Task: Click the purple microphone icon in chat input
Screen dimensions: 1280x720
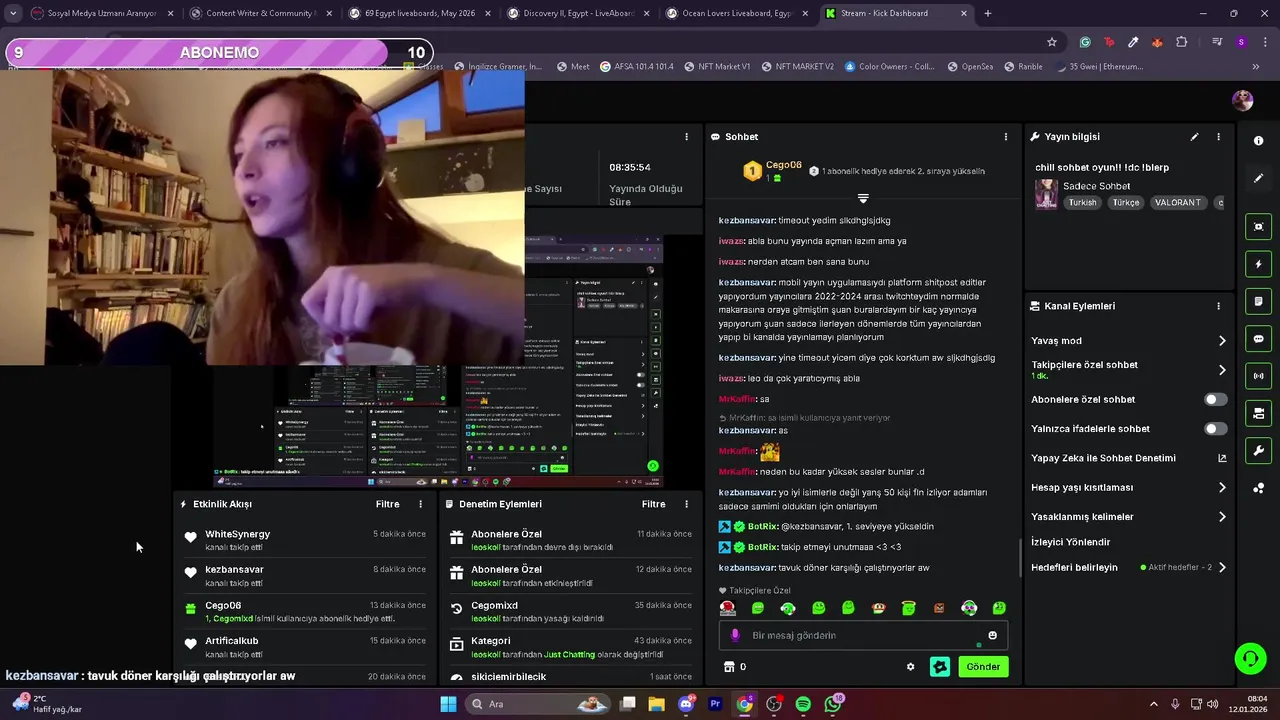Action: pyautogui.click(x=735, y=635)
